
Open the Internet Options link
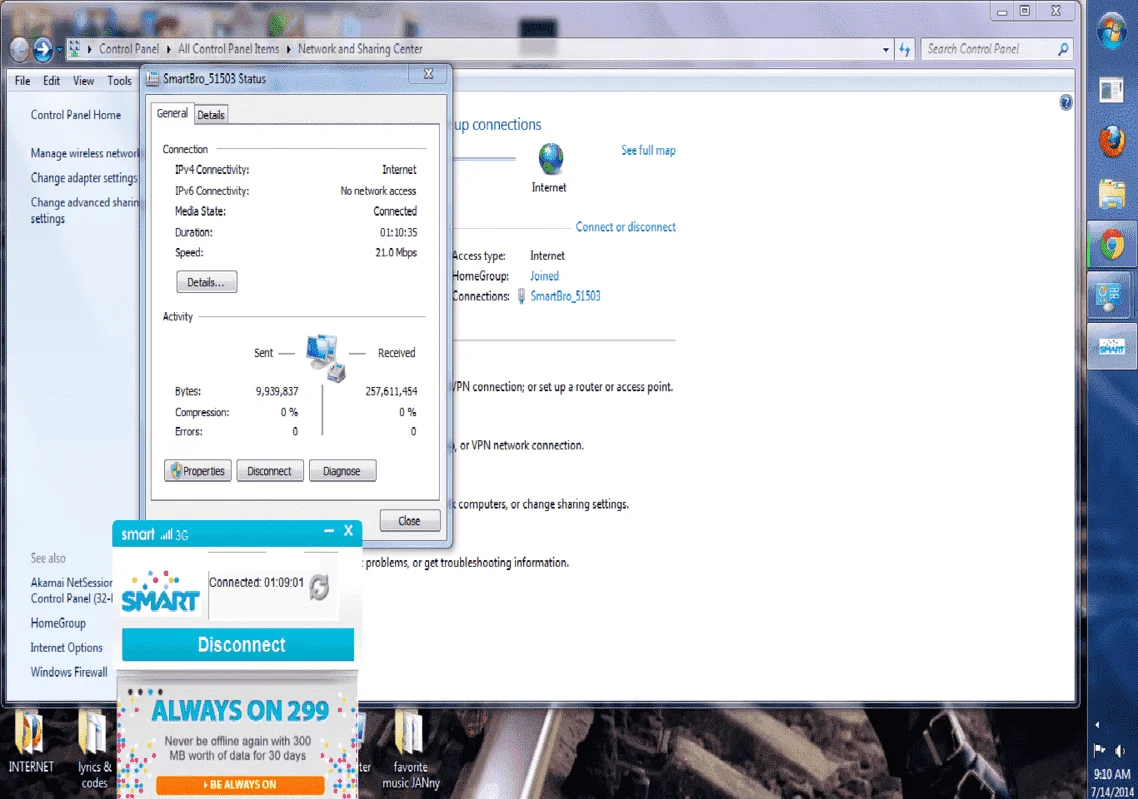click(66, 648)
